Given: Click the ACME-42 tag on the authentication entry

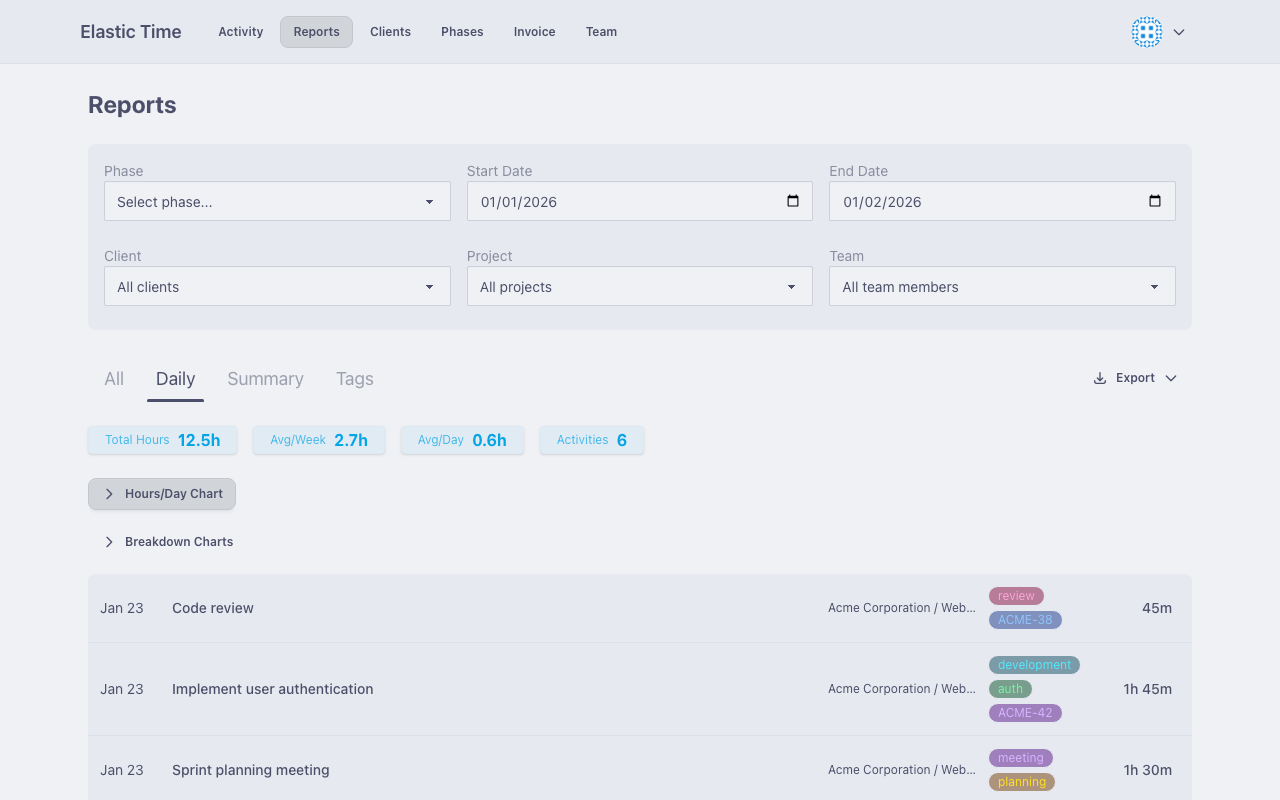Looking at the screenshot, I should 1025,713.
